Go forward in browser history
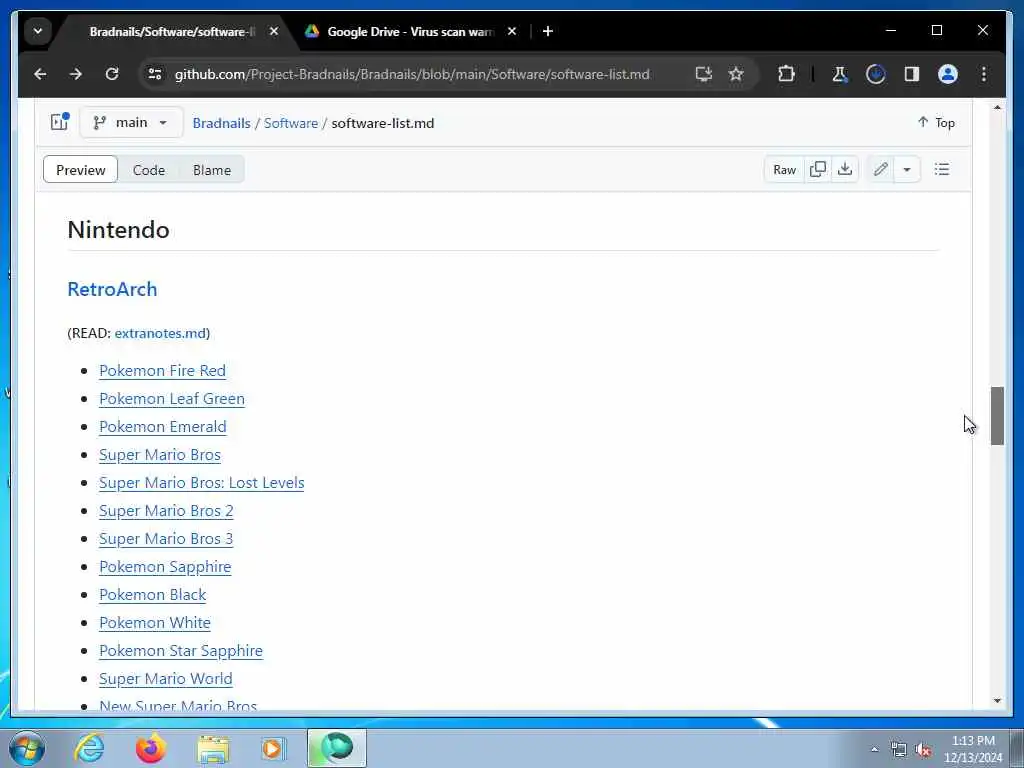The height and width of the screenshot is (768, 1024). coord(76,74)
